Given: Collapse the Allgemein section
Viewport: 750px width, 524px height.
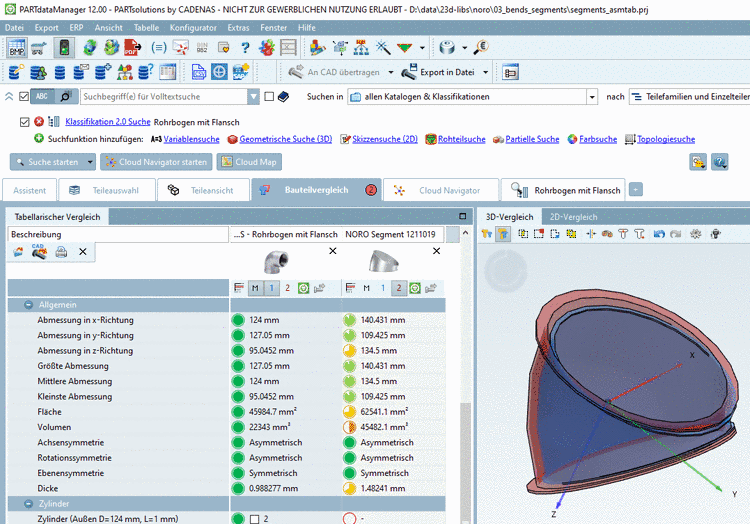Looking at the screenshot, I should pos(28,305).
